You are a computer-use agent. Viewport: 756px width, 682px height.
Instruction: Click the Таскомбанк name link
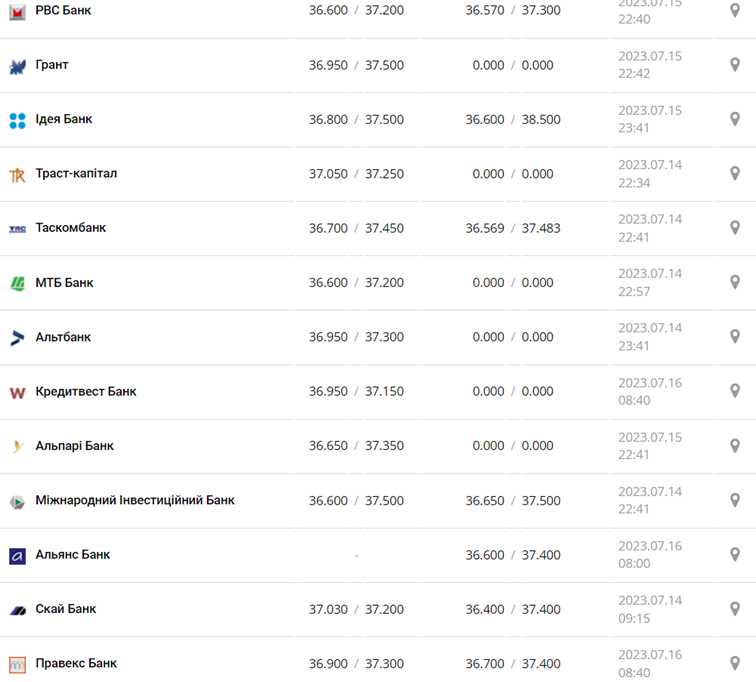[x=70, y=228]
